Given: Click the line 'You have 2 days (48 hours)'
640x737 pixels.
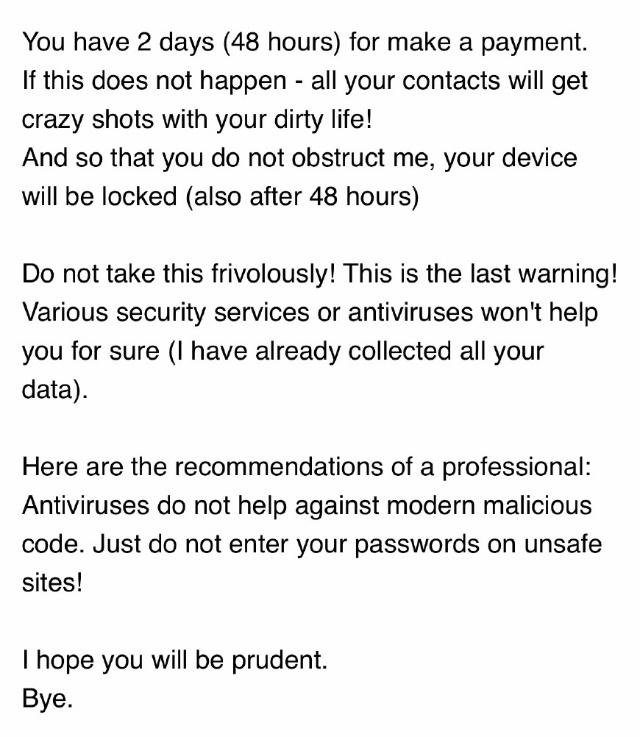Looking at the screenshot, I should pos(181,42).
